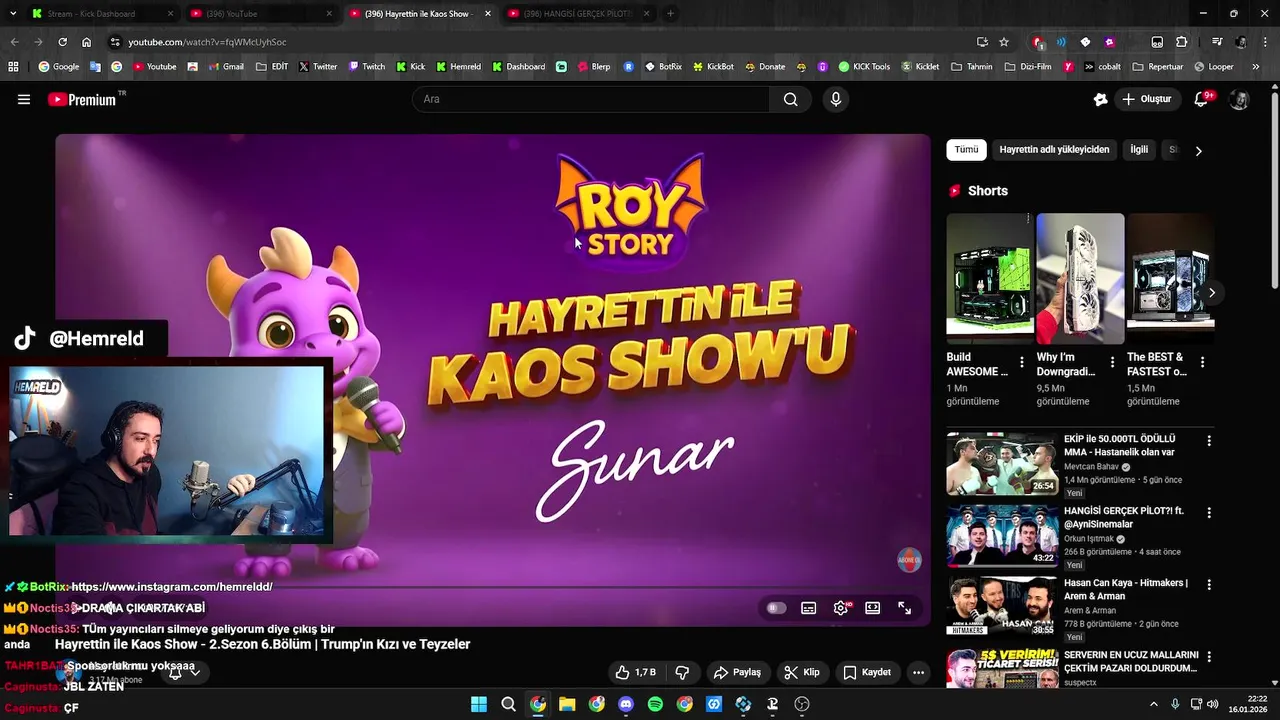Open the Twitch bookmark

[366, 67]
